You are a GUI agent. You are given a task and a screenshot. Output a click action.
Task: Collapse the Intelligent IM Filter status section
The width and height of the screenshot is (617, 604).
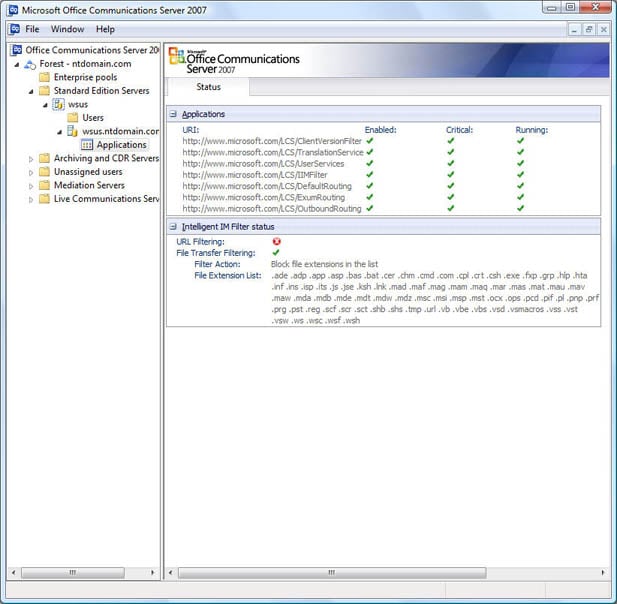pyautogui.click(x=173, y=227)
